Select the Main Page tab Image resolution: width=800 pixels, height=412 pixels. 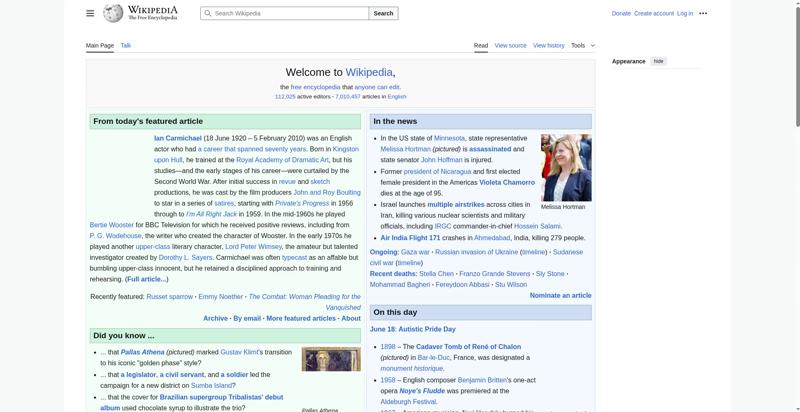[99, 45]
